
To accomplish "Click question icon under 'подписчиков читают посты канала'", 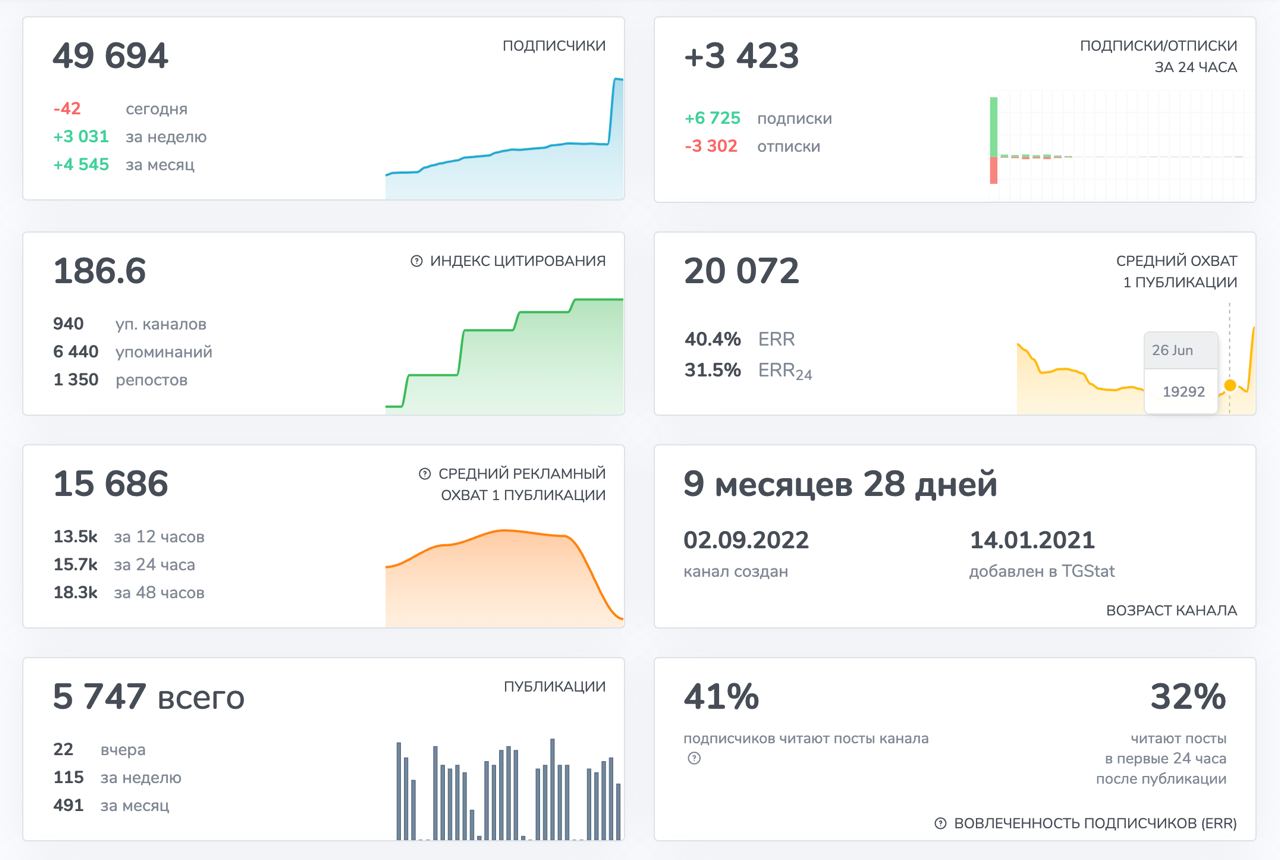I will [694, 759].
